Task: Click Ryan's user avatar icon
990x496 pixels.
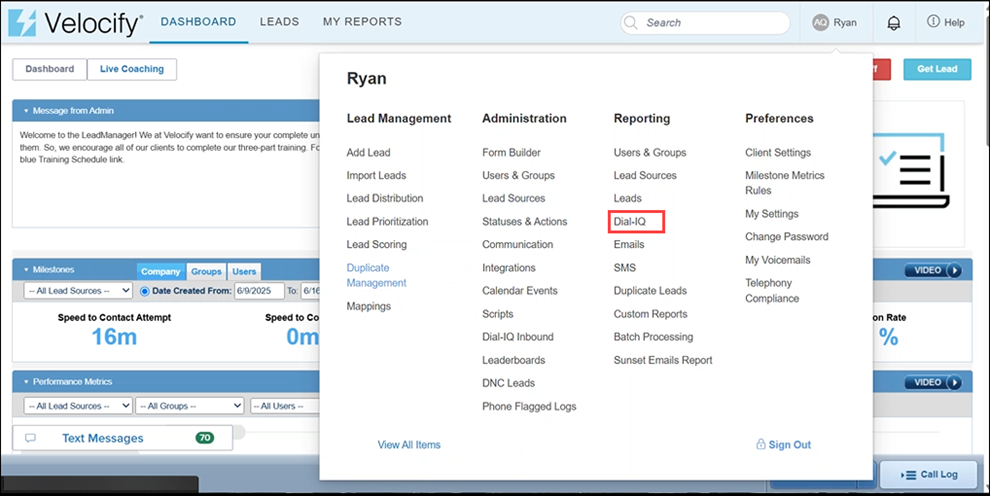Action: 820,23
